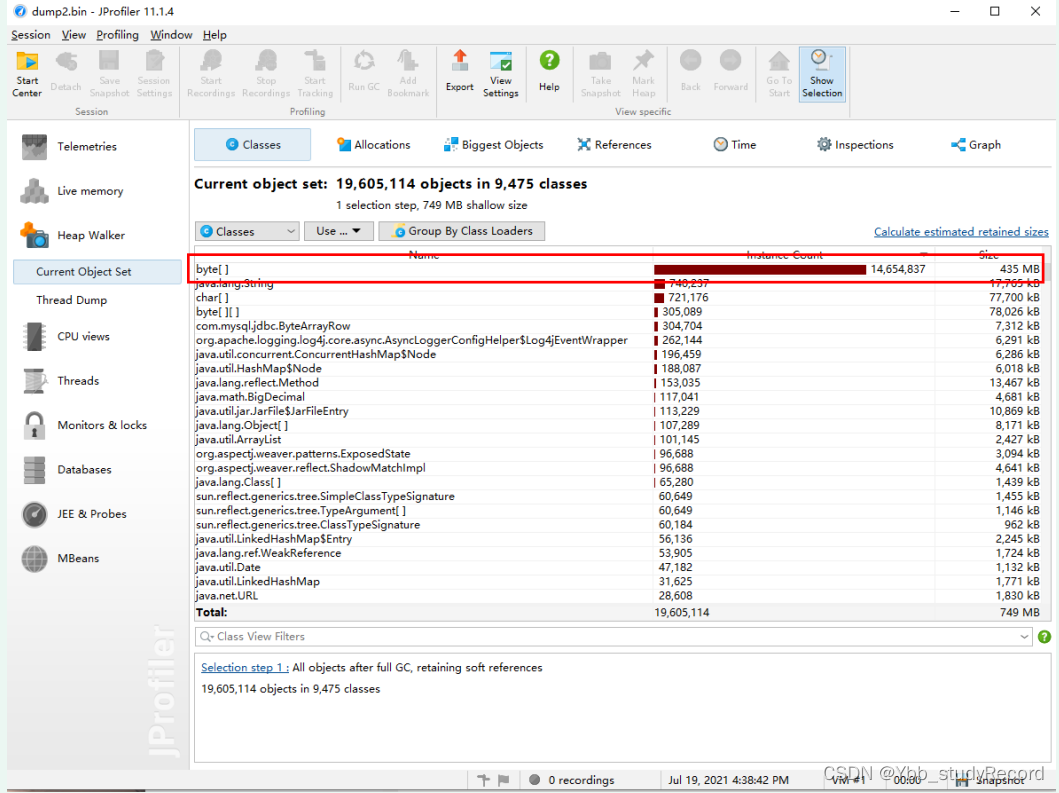The width and height of the screenshot is (1059, 793).
Task: Select Current Object Set in sidebar
Action: [97, 272]
